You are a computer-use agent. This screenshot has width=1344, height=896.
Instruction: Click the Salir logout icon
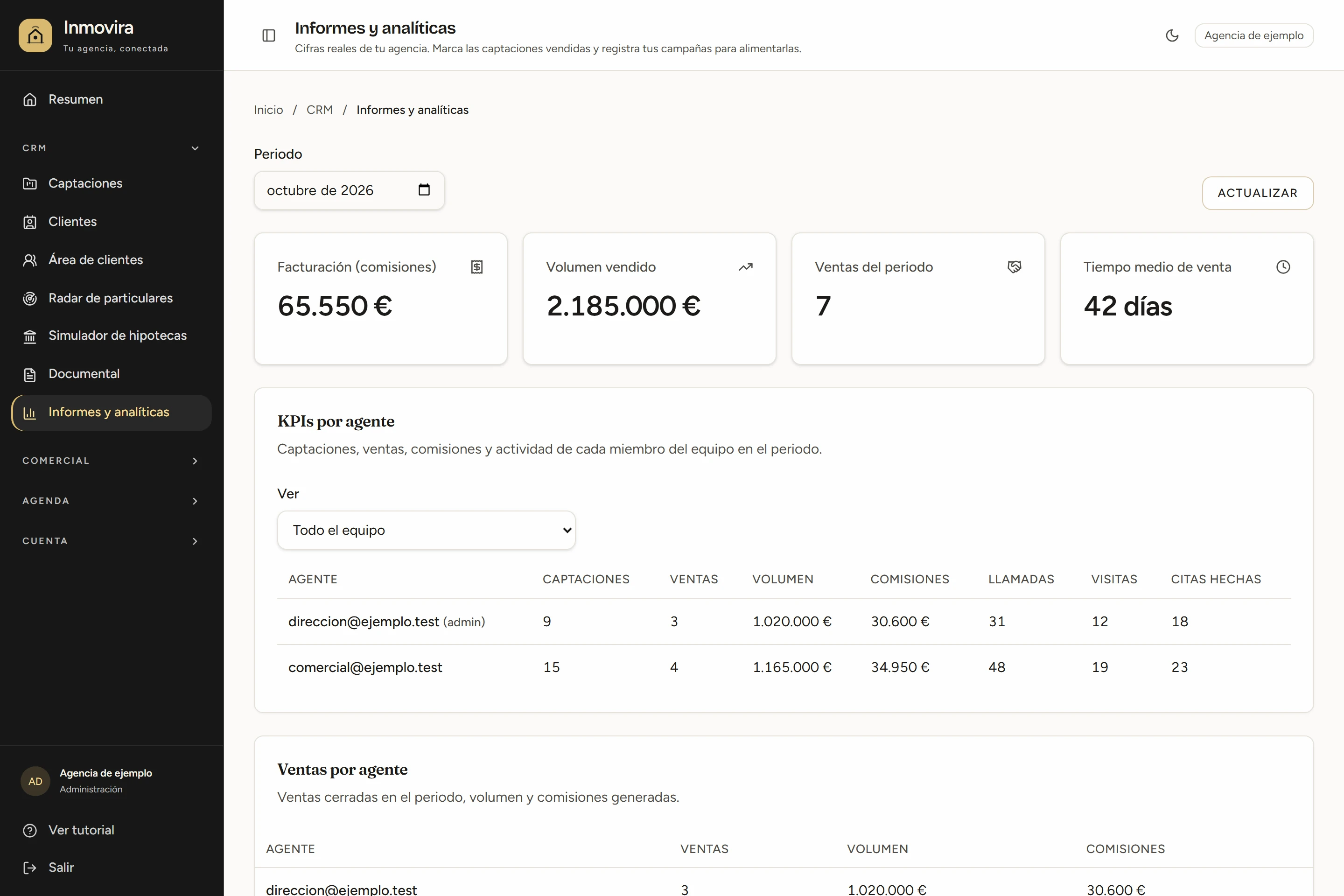click(30, 868)
